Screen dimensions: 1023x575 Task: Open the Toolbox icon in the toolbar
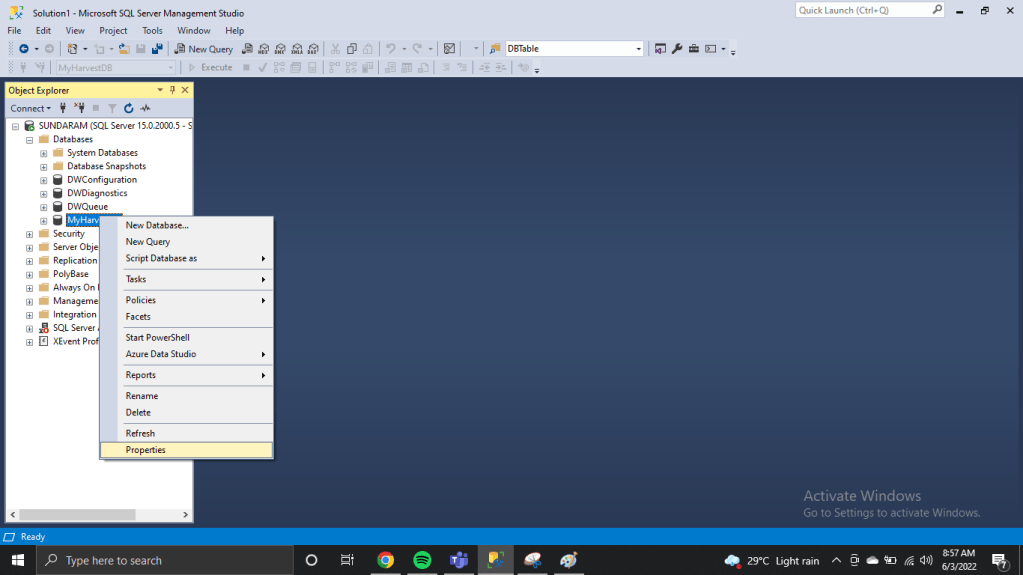pyautogui.click(x=693, y=49)
